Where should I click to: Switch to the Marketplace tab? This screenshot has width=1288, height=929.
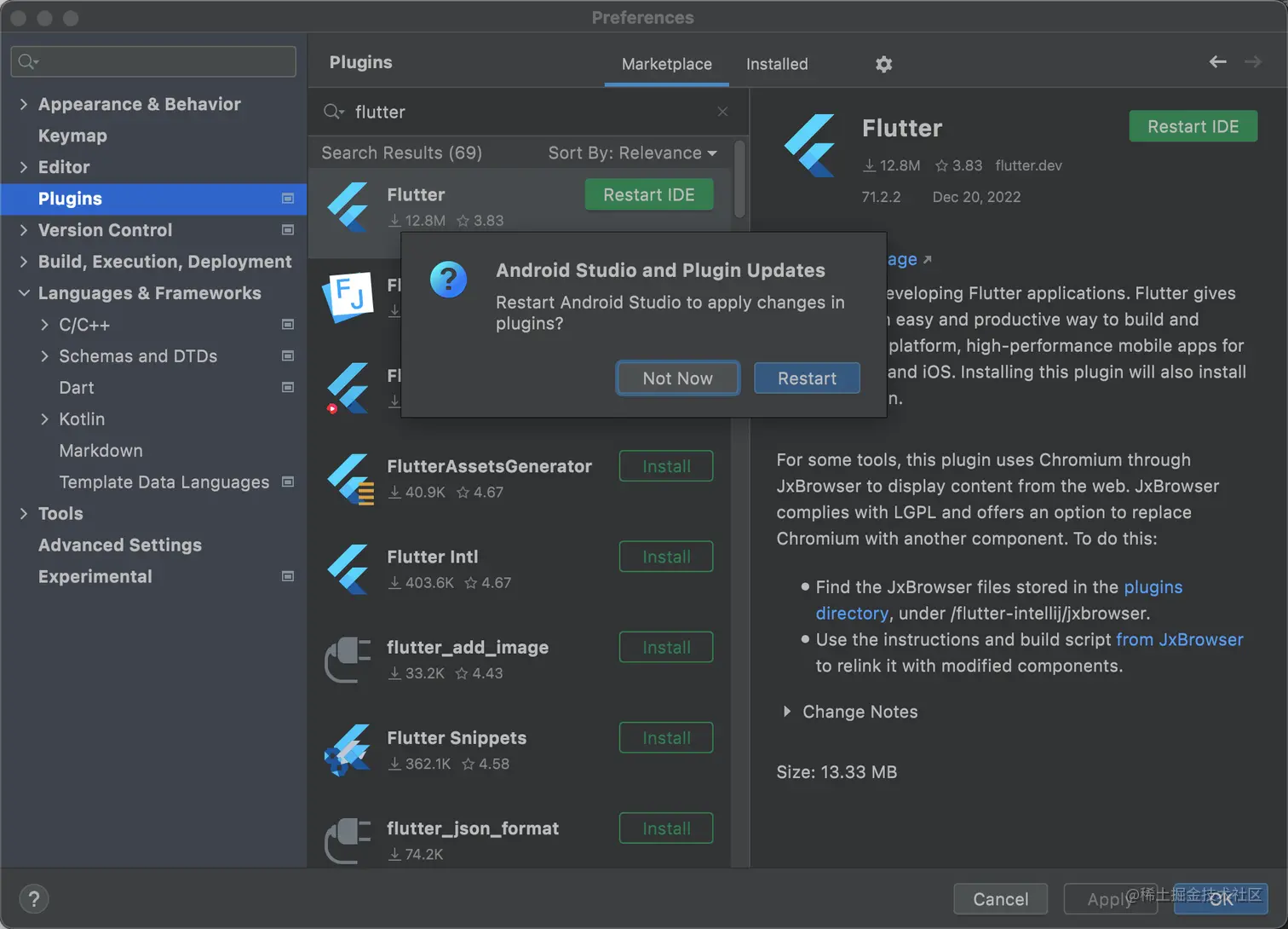click(666, 64)
